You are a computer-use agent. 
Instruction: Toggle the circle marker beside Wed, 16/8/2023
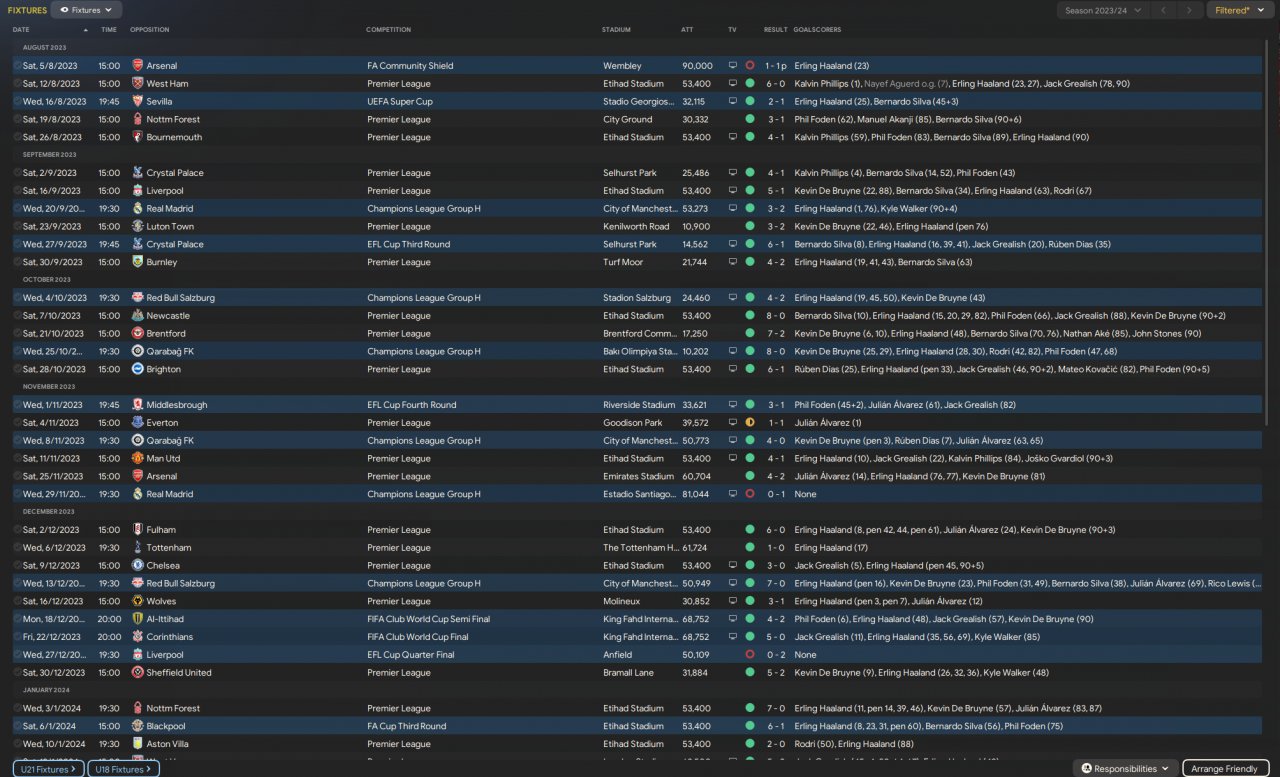tap(17, 102)
